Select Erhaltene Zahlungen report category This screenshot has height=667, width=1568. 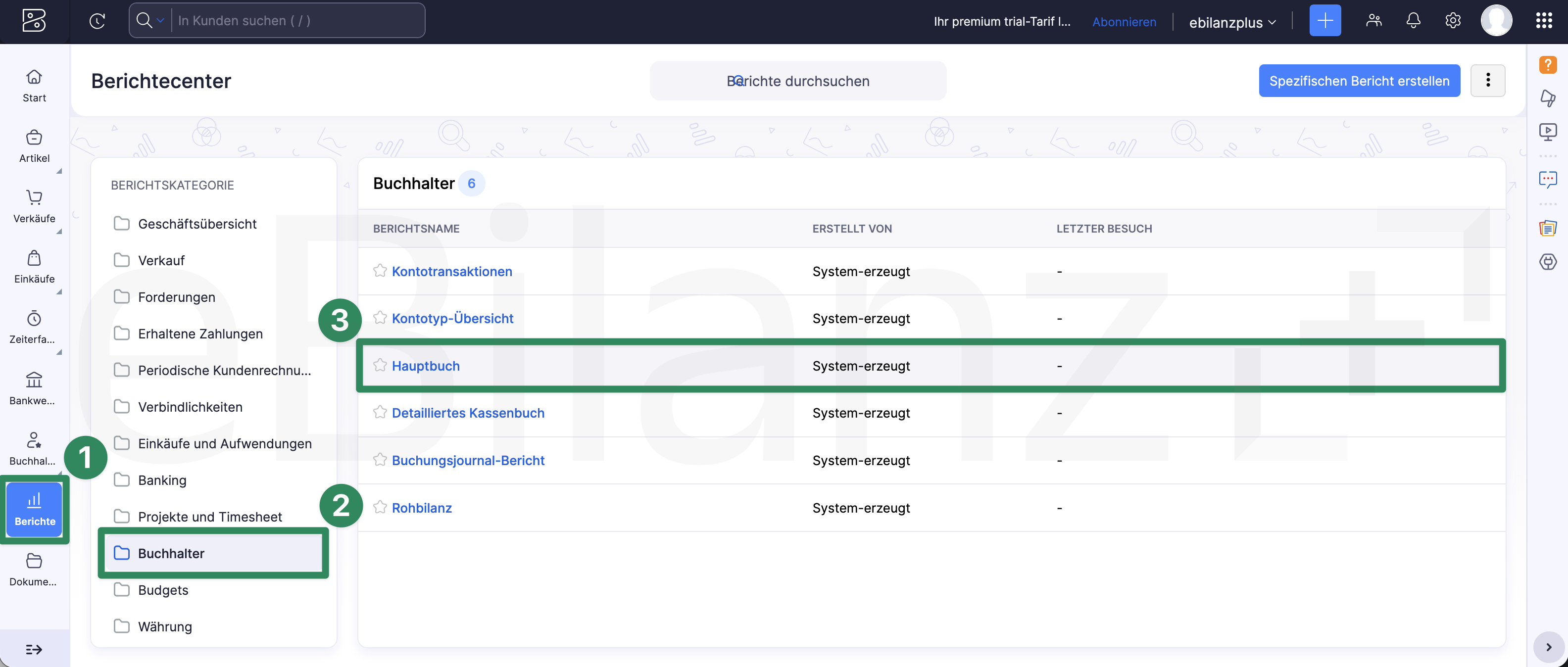tap(213, 333)
